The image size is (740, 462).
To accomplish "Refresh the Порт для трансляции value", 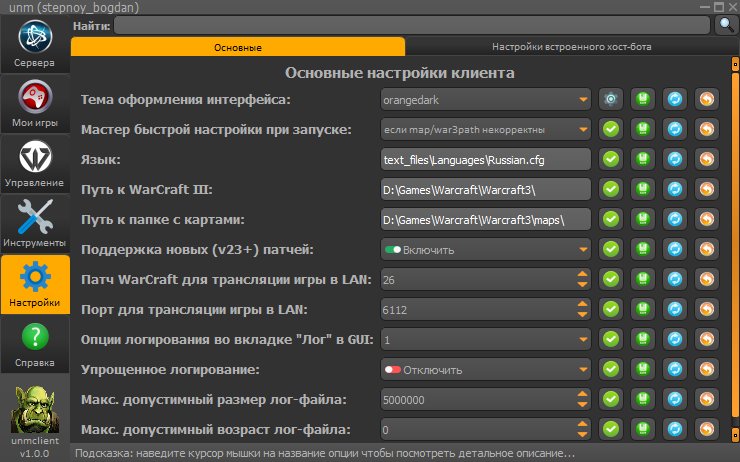I will click(675, 309).
